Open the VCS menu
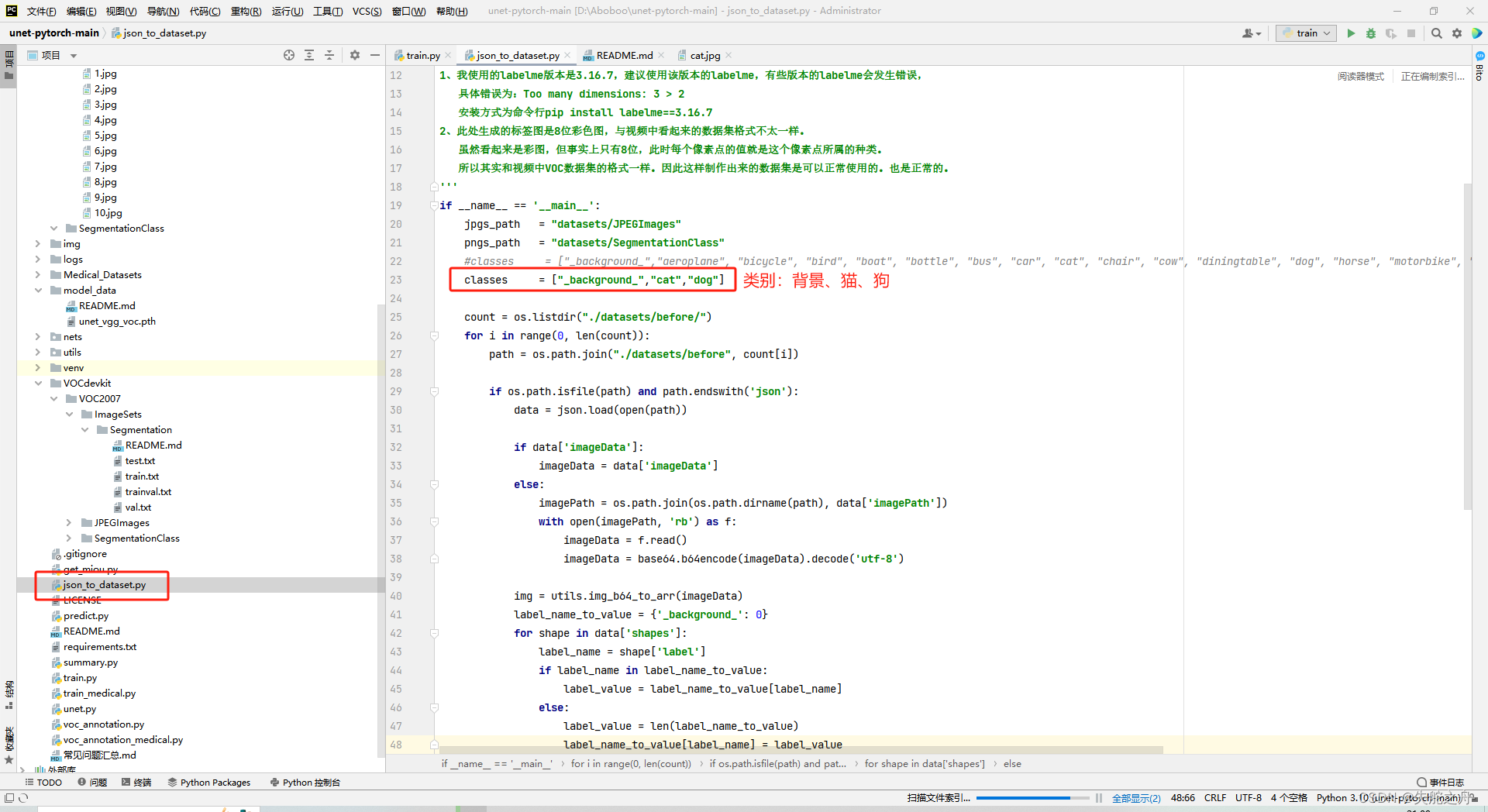This screenshot has height=812, width=1488. click(x=367, y=11)
